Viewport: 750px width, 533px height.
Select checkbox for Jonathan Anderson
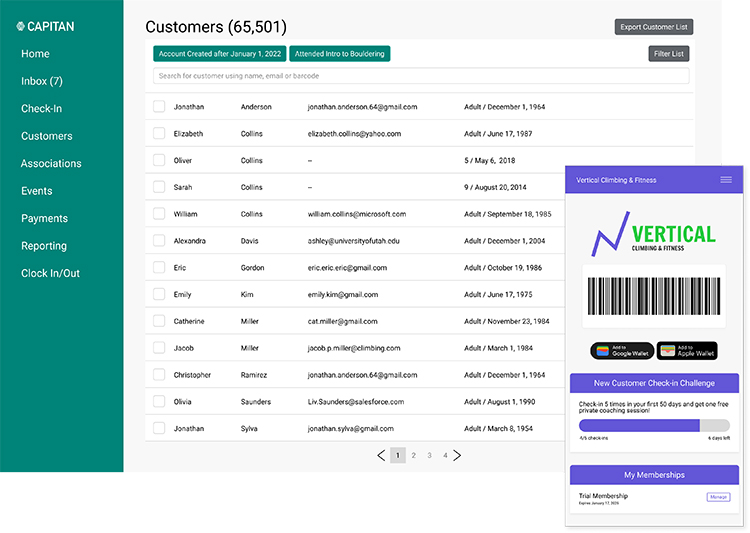click(159, 106)
